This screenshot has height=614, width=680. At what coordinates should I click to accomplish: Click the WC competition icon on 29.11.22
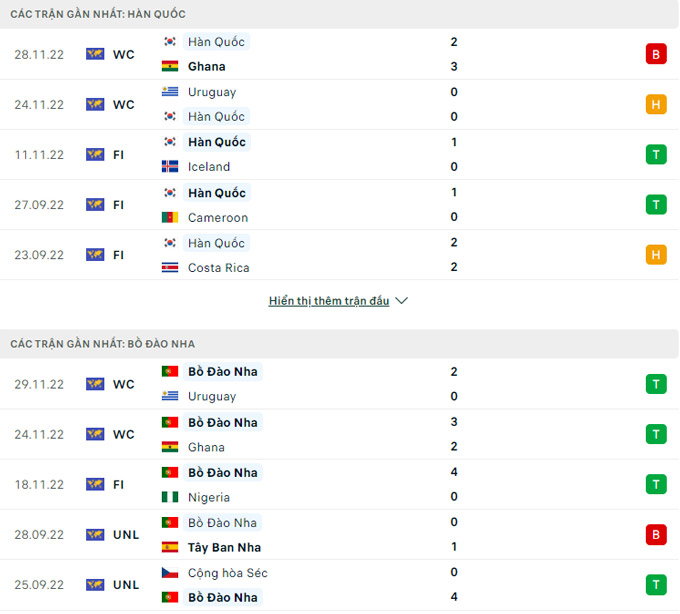(95, 384)
